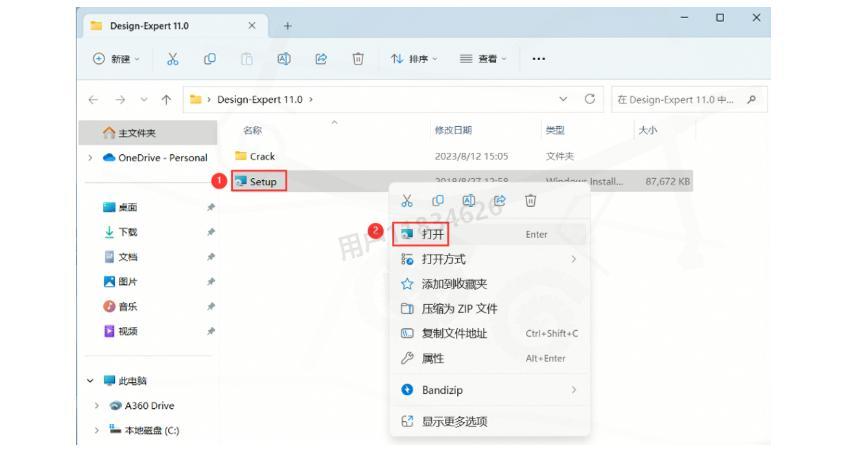Sort by the 类型 column header
Viewport: 841px width, 453px height.
(x=555, y=130)
